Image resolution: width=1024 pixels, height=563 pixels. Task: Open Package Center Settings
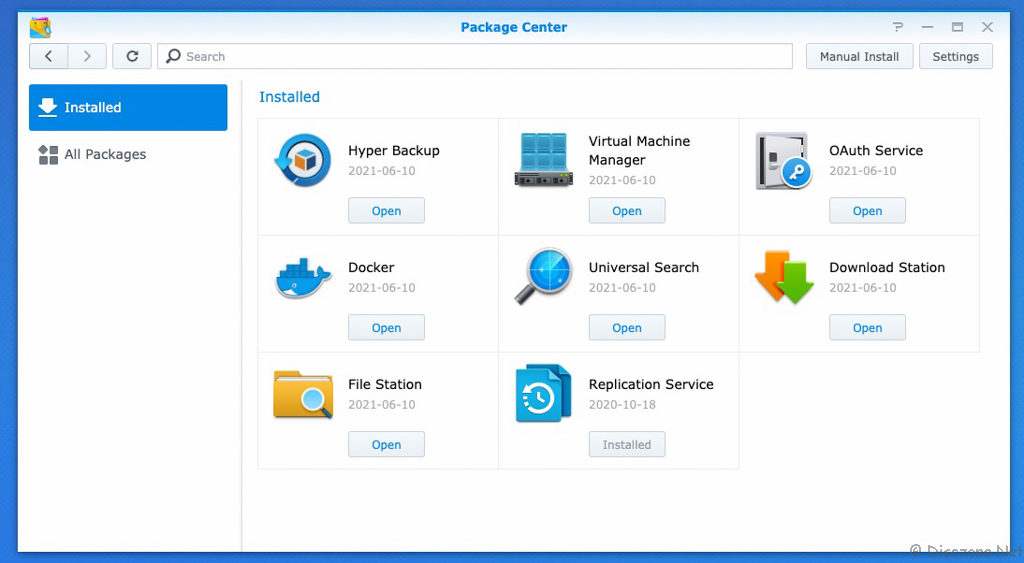955,56
